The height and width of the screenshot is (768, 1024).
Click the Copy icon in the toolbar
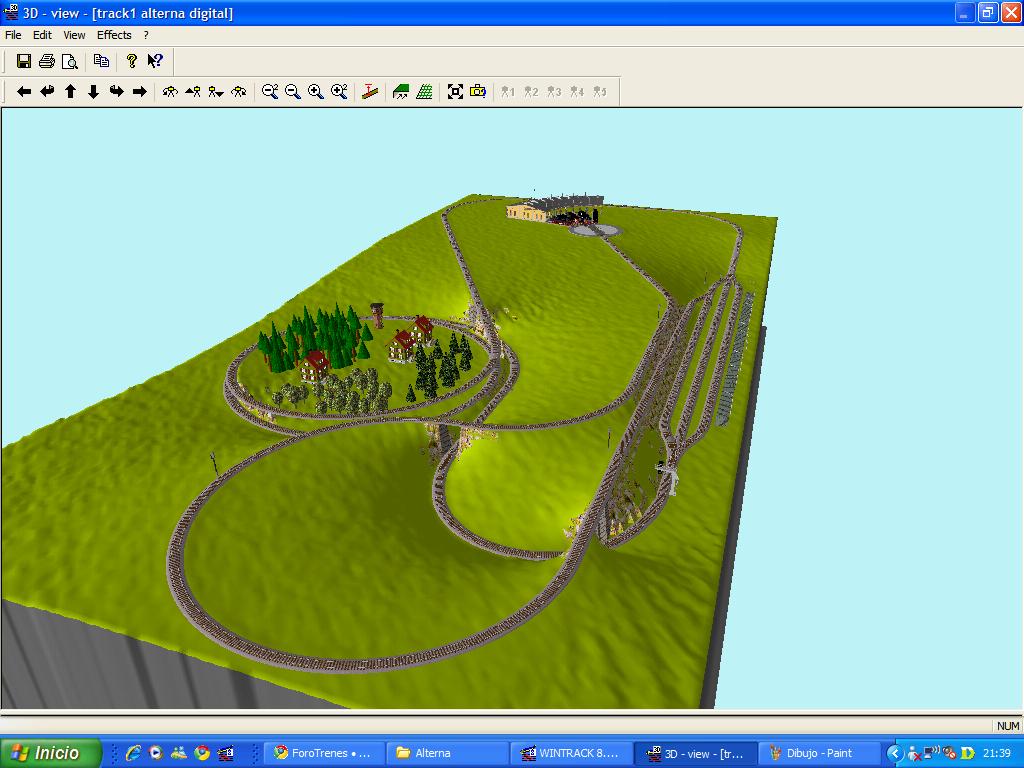pyautogui.click(x=101, y=61)
